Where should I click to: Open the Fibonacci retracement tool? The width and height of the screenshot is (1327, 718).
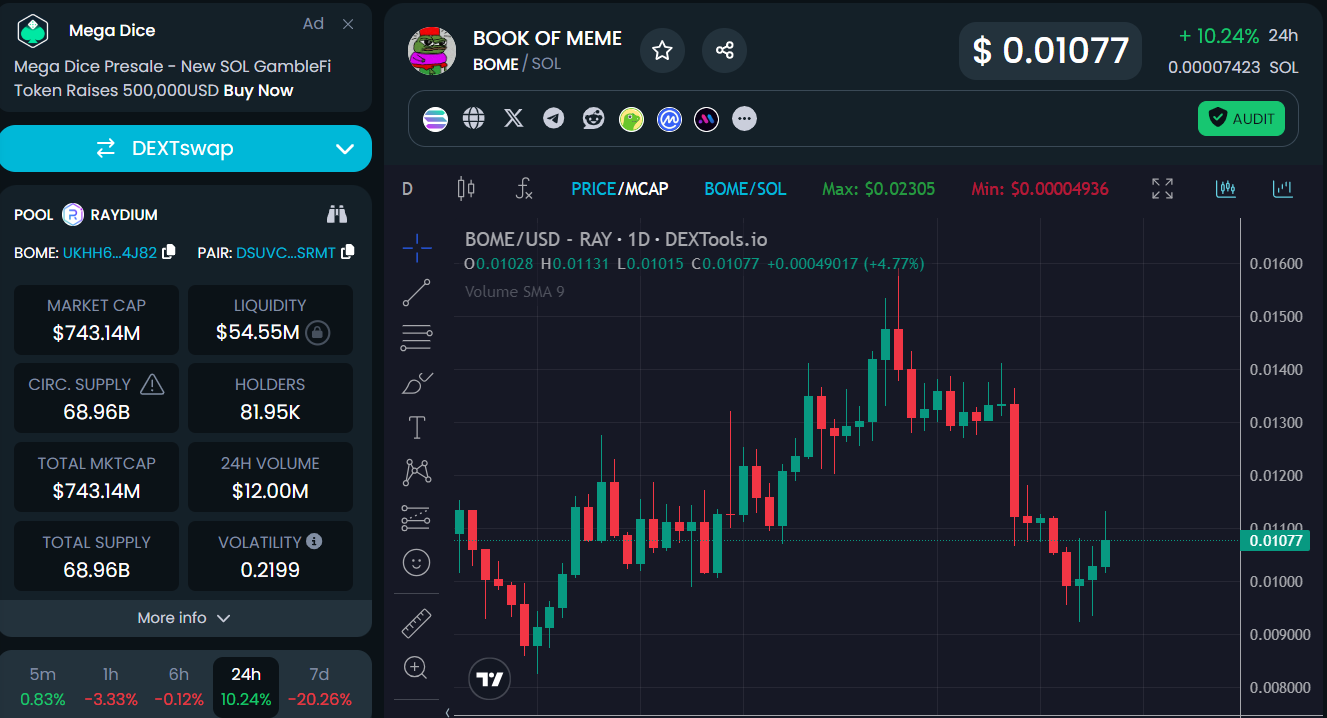pyautogui.click(x=417, y=338)
